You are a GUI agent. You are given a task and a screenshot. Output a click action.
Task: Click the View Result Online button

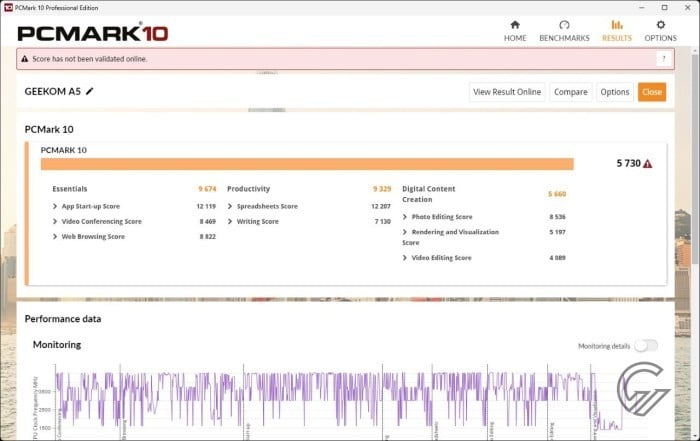tap(507, 92)
